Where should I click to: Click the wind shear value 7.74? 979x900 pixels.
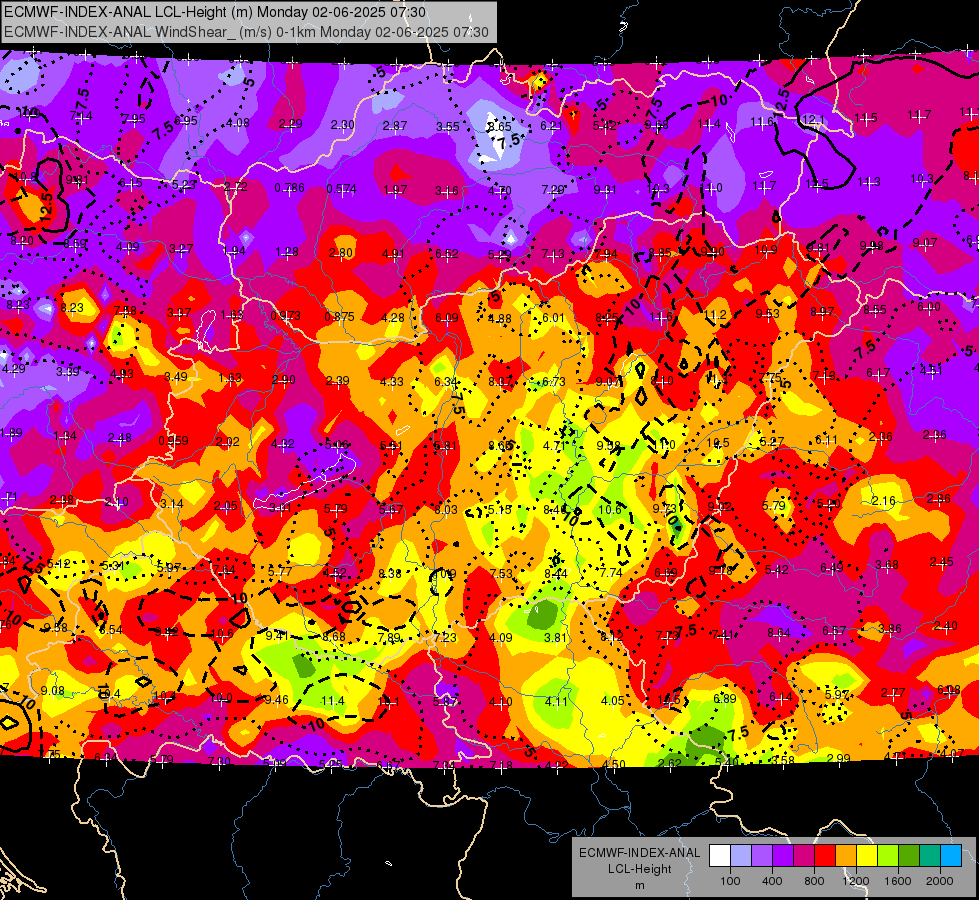(611, 572)
